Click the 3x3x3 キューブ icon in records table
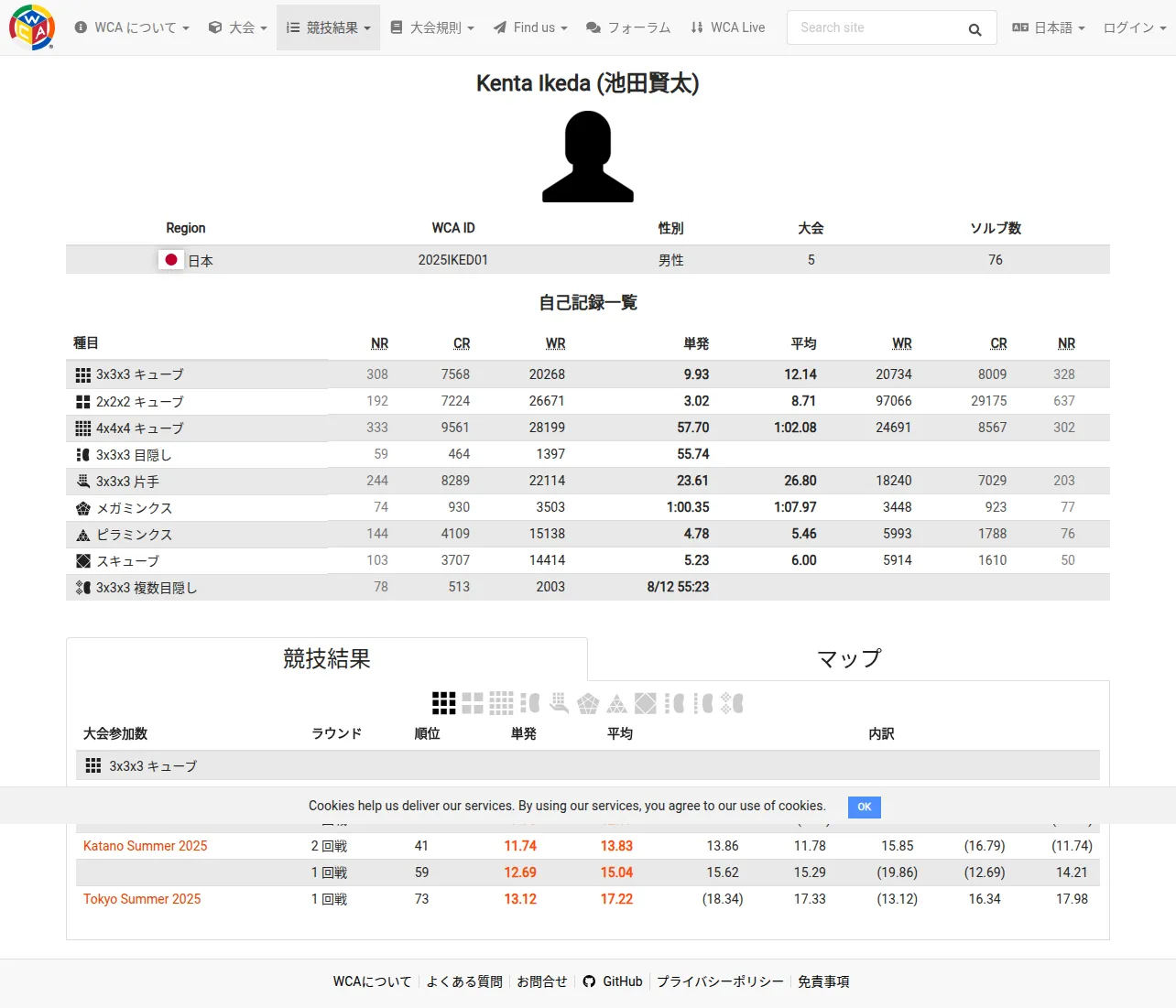This screenshot has height=1008, width=1176. 83,374
